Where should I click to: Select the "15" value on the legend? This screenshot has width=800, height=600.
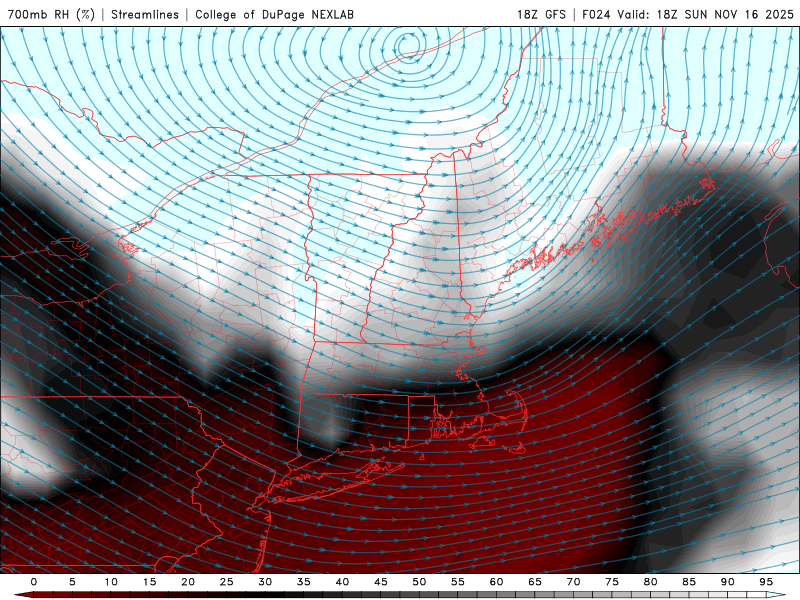(x=149, y=582)
